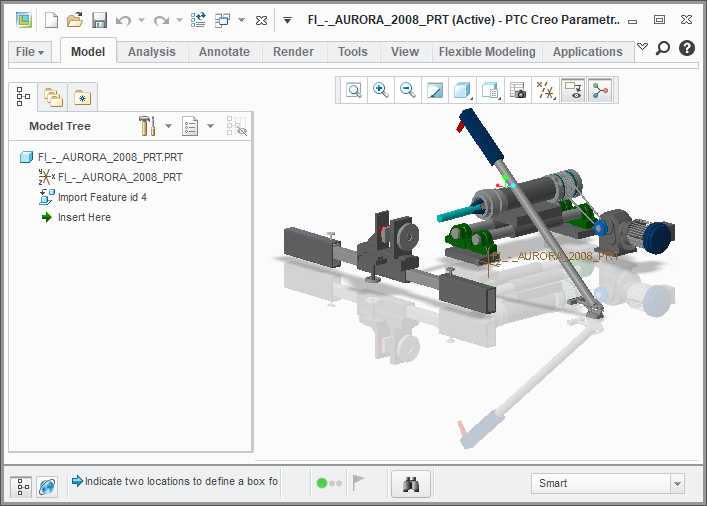Open the Applications tab
The height and width of the screenshot is (506, 707).
point(588,52)
